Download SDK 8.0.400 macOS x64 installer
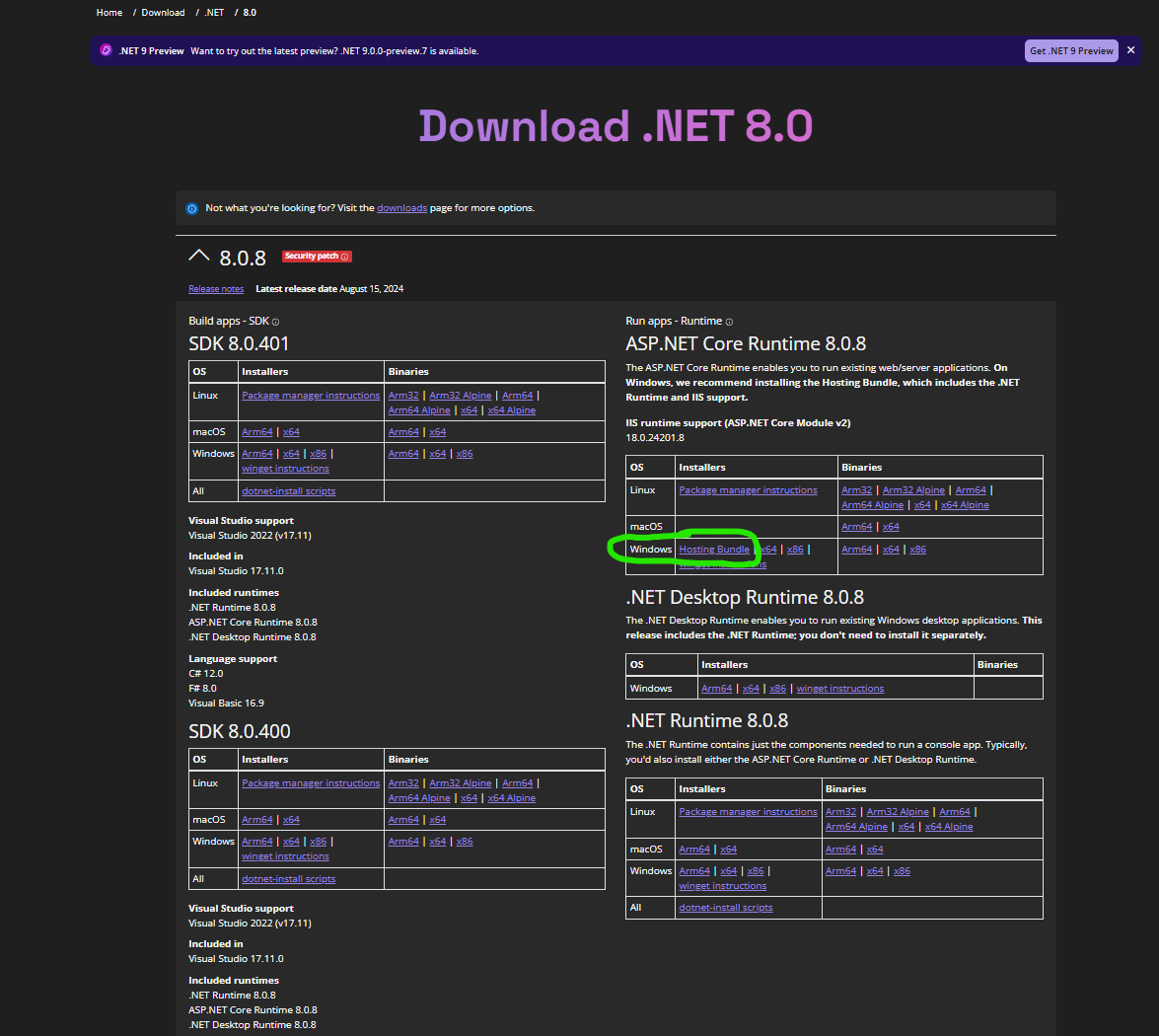Screen dimensions: 1159x1036 [291, 820]
